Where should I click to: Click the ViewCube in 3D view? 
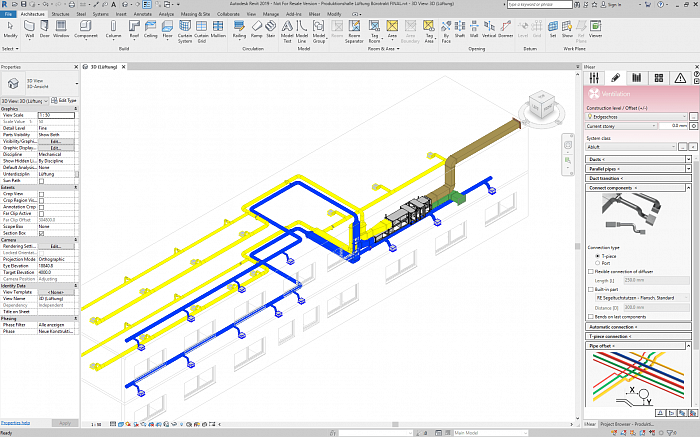[541, 105]
